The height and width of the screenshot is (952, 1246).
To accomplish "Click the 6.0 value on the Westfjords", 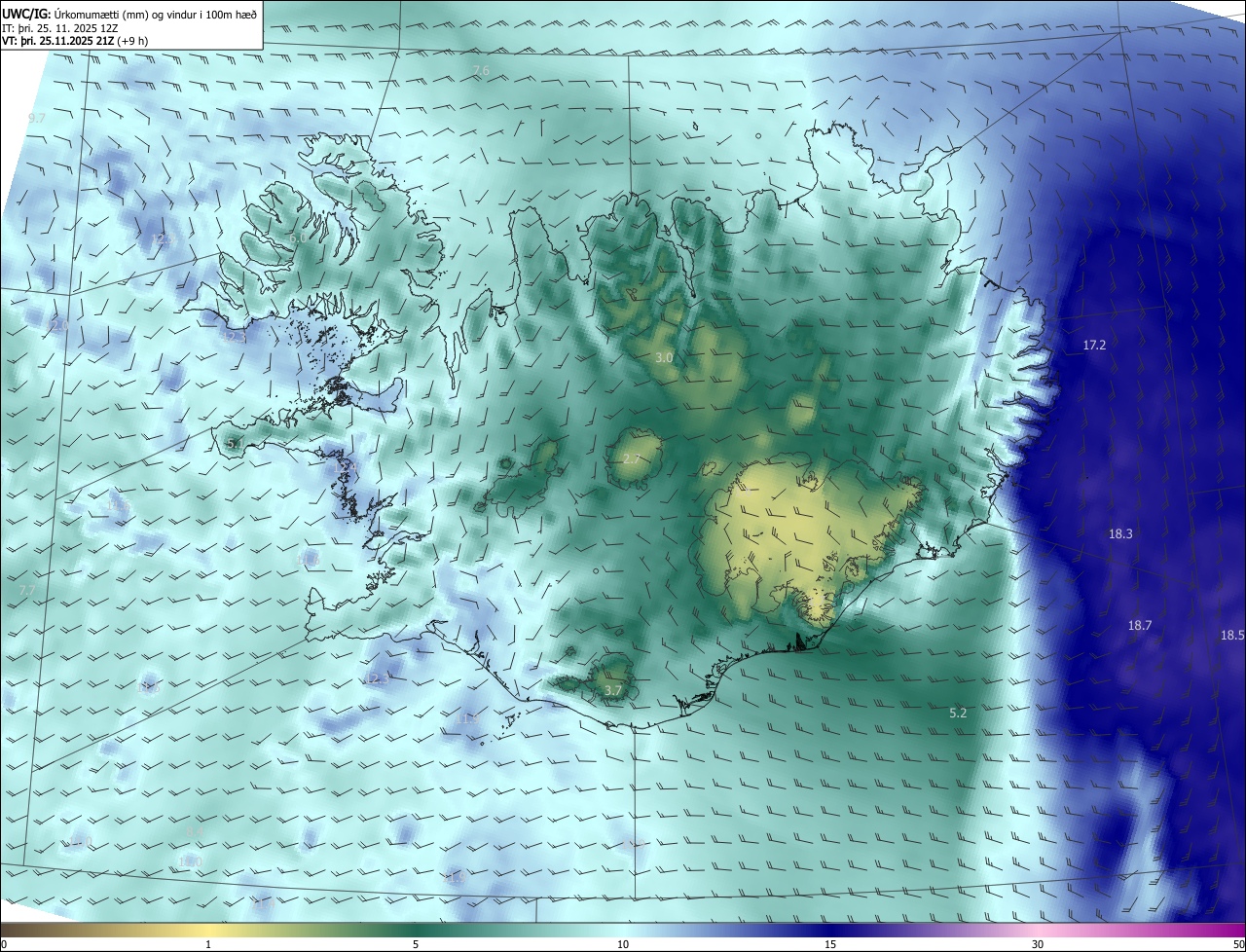I will point(298,238).
